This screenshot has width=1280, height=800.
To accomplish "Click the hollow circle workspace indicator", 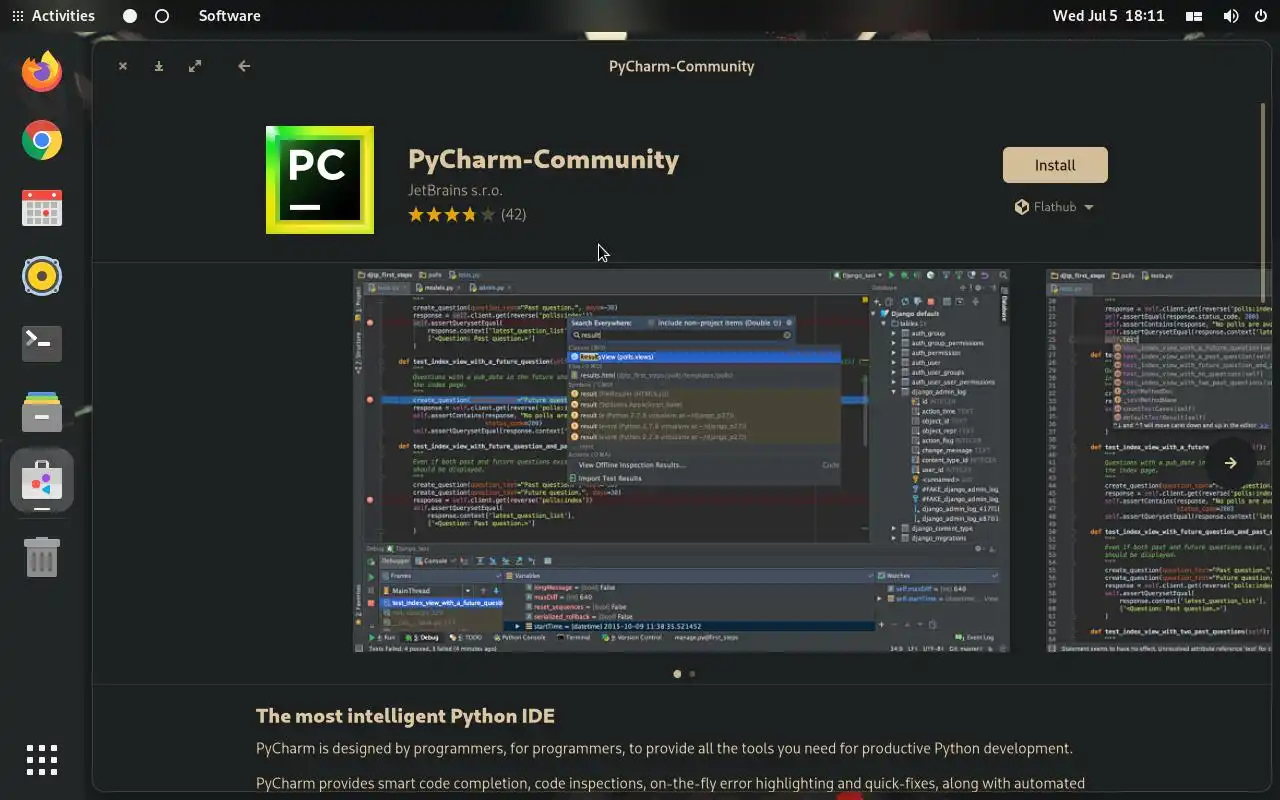I will [162, 16].
